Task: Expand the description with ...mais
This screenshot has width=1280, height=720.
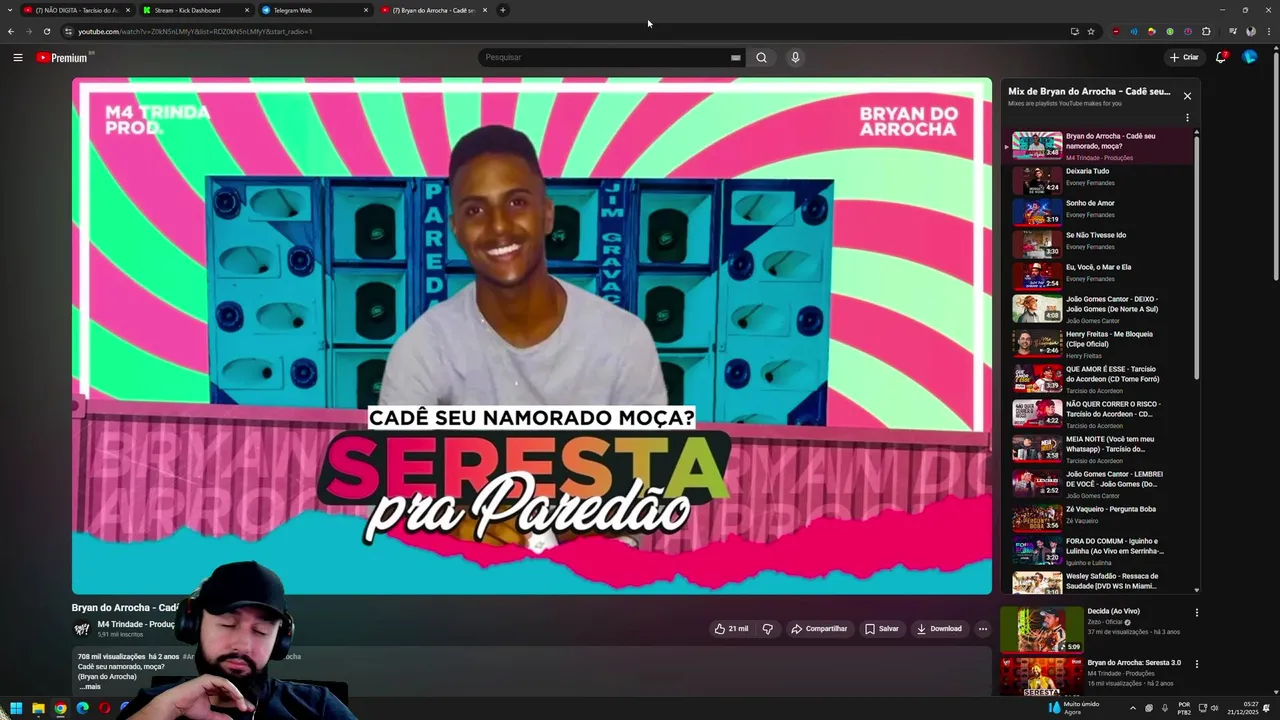Action: [x=90, y=687]
